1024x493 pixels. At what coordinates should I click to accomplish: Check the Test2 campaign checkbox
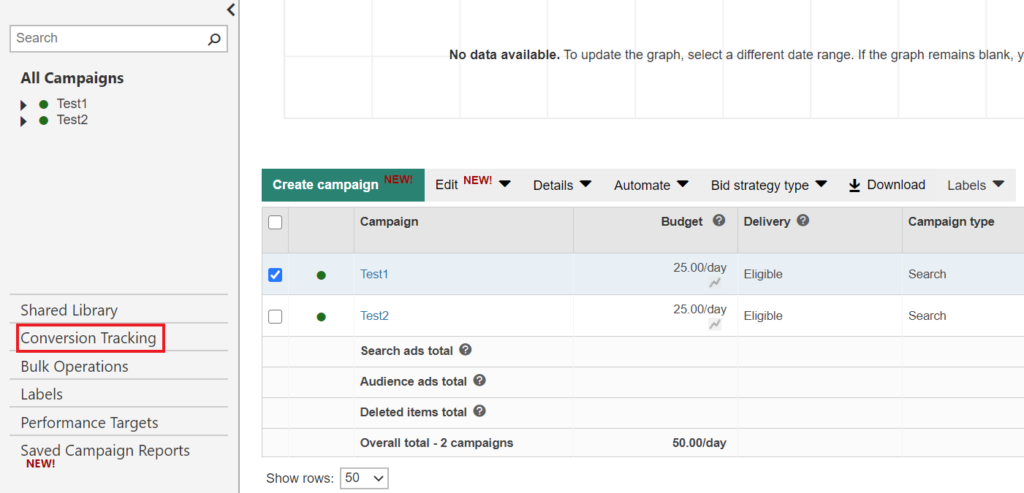[275, 316]
